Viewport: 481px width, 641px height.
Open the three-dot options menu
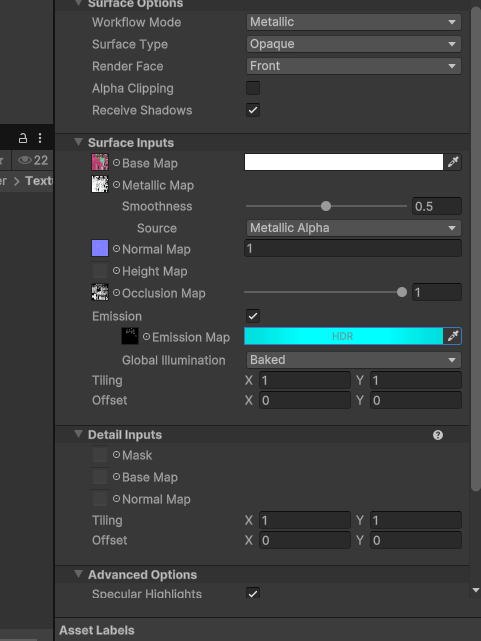40,138
